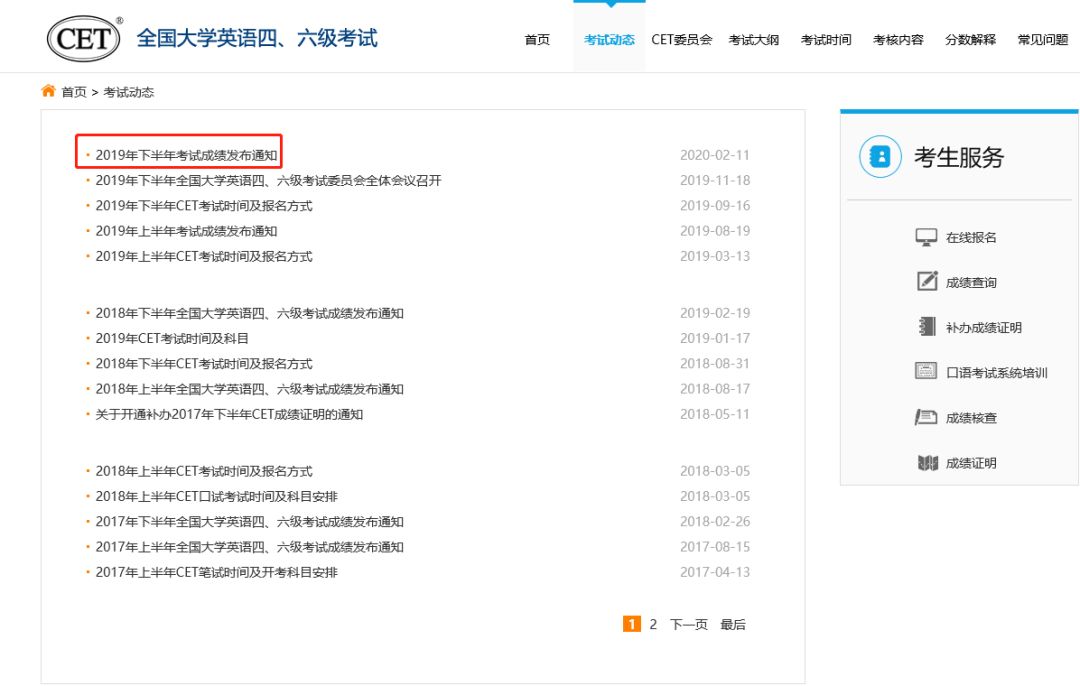1080x686 pixels.
Task: Click the home icon in the breadcrumb
Action: click(47, 90)
